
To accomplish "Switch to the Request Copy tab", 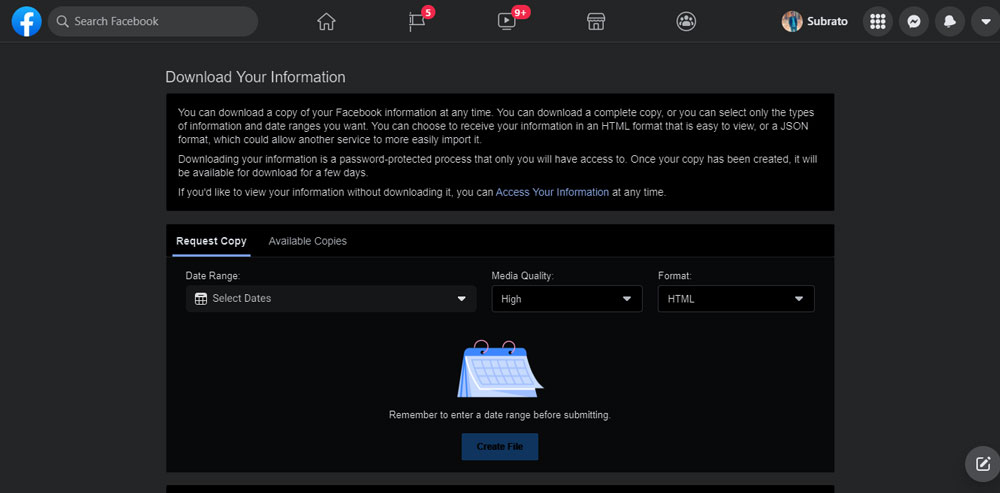I will (211, 241).
